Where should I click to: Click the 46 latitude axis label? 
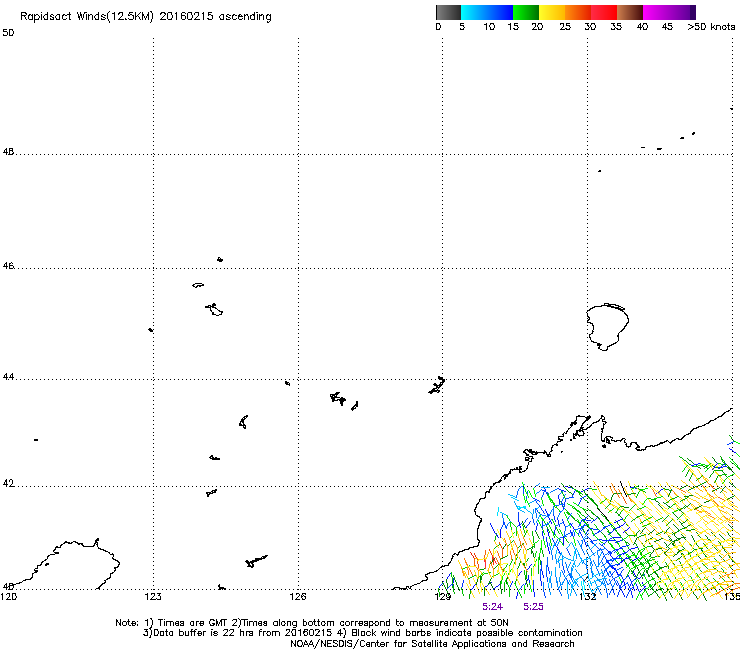(8, 266)
